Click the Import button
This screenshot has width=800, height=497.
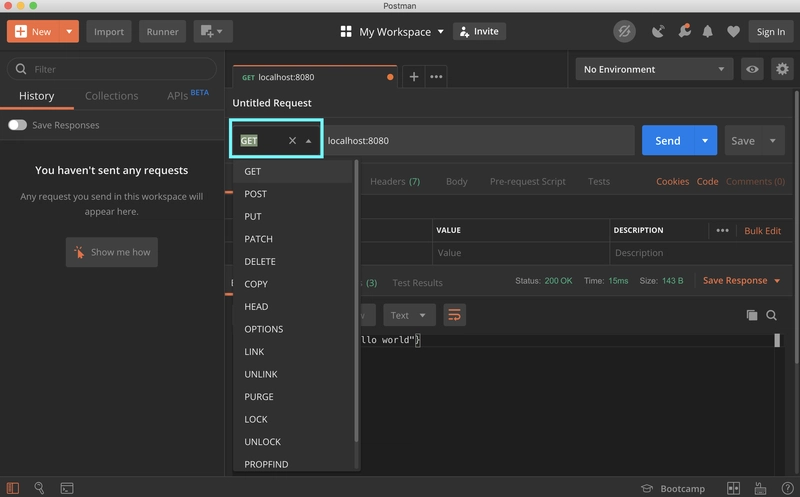click(109, 32)
